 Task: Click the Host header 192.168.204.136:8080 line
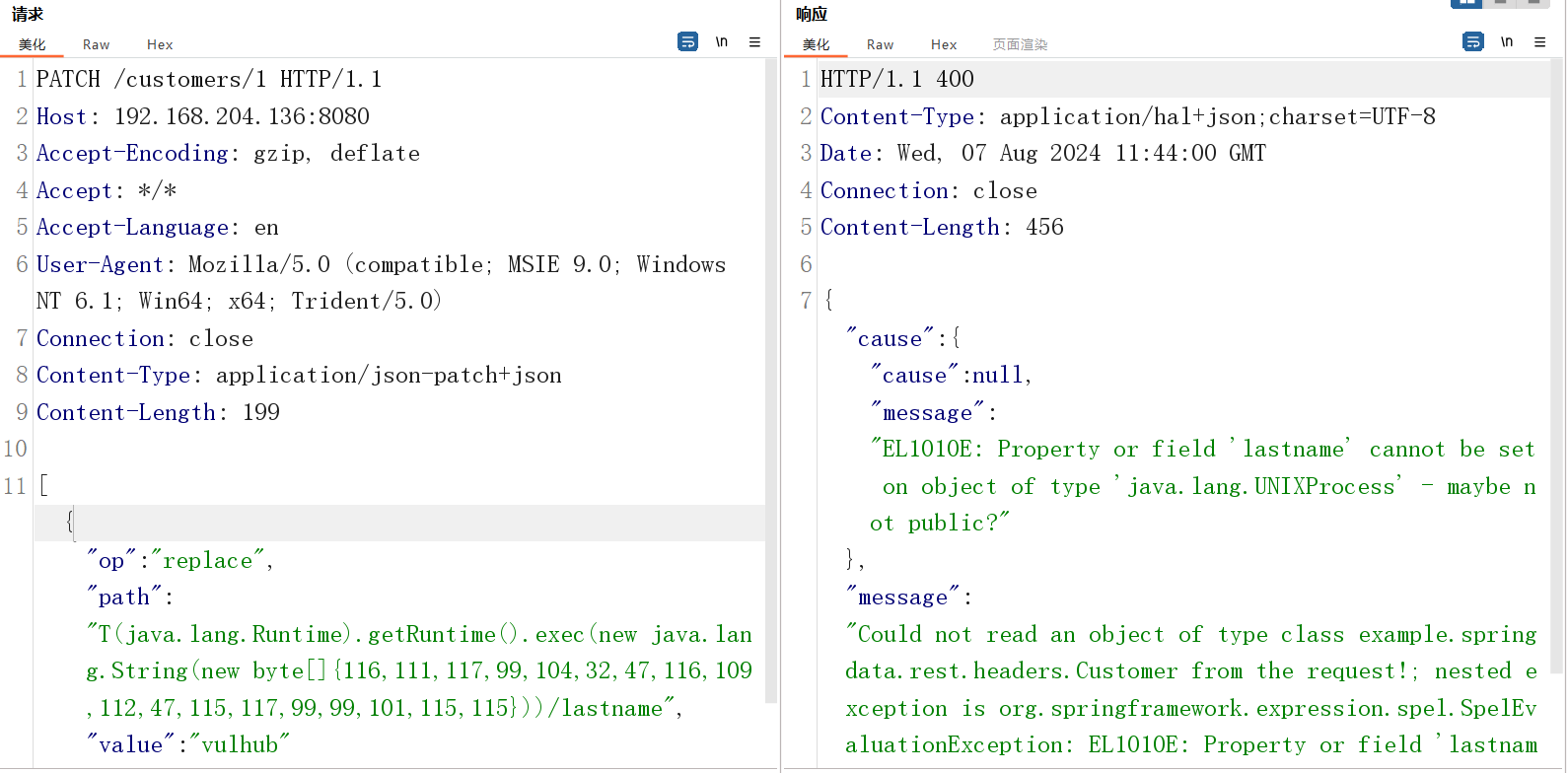203,116
